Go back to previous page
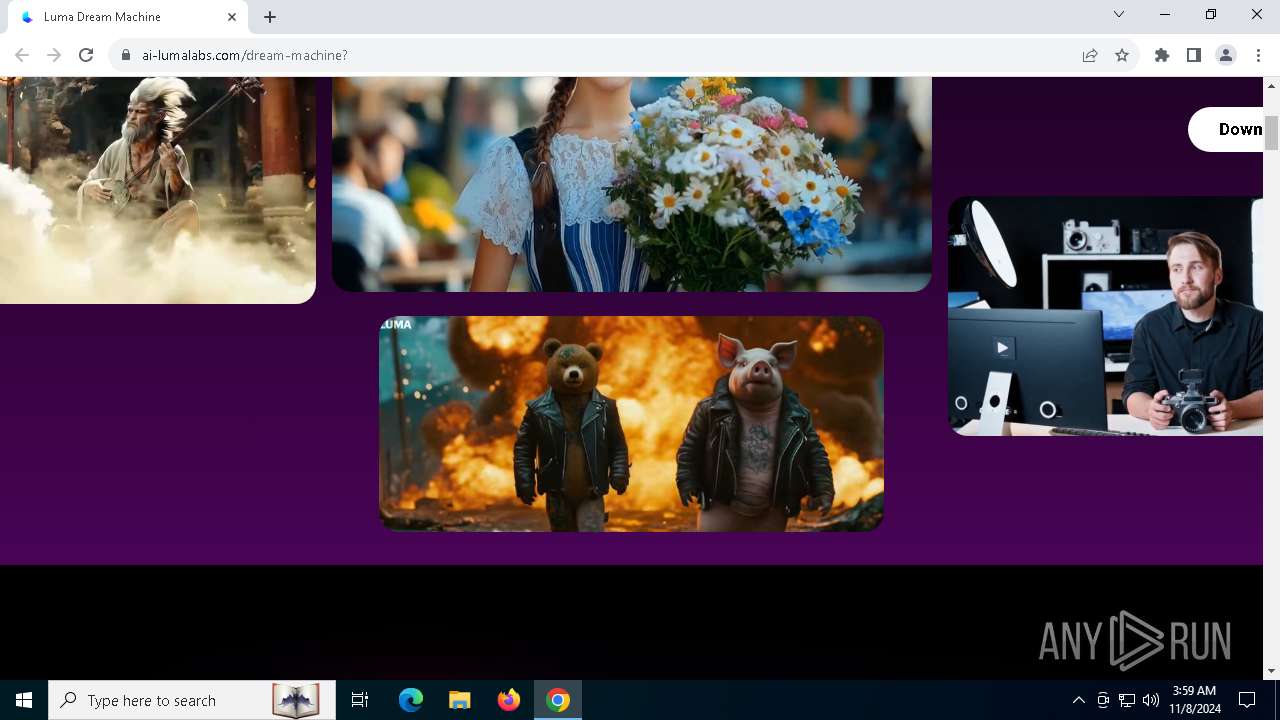The image size is (1280, 720). point(22,55)
